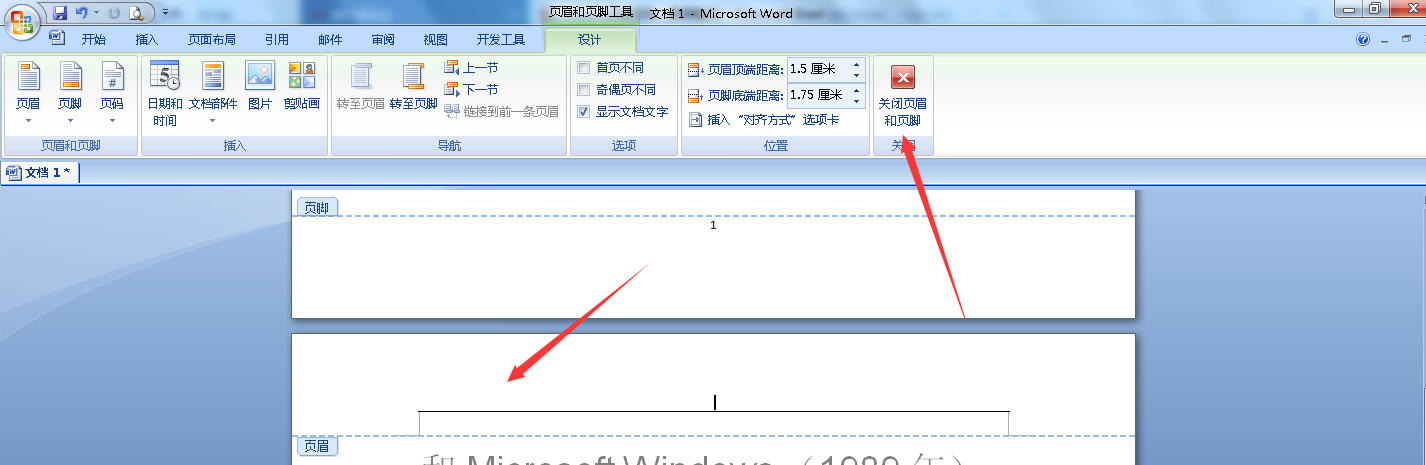Screen dimensions: 1426x465
Task: Click the alignment tab icon beside 插入
Action: (696, 120)
